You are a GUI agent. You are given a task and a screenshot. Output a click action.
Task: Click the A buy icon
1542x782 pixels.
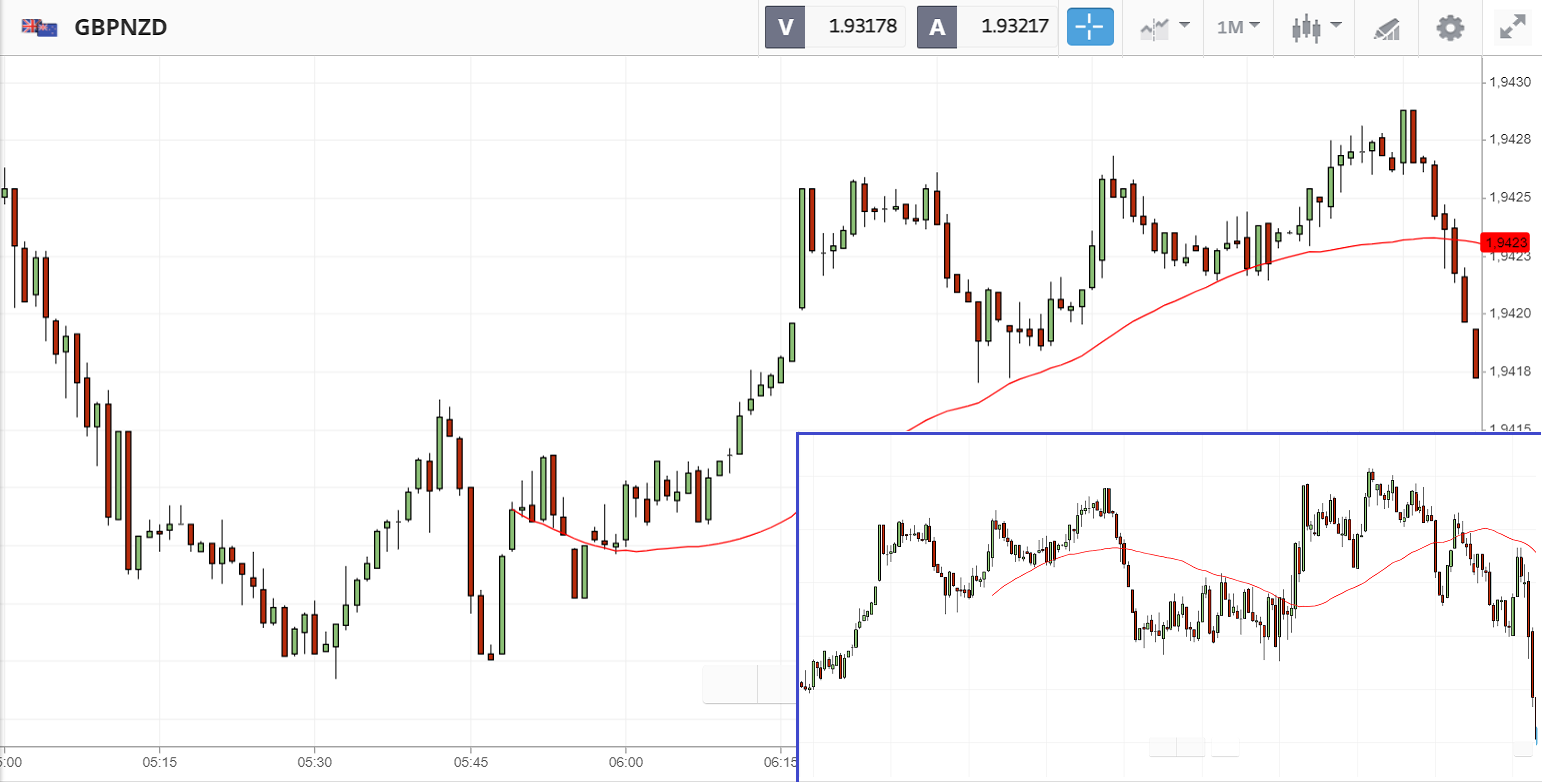(937, 27)
